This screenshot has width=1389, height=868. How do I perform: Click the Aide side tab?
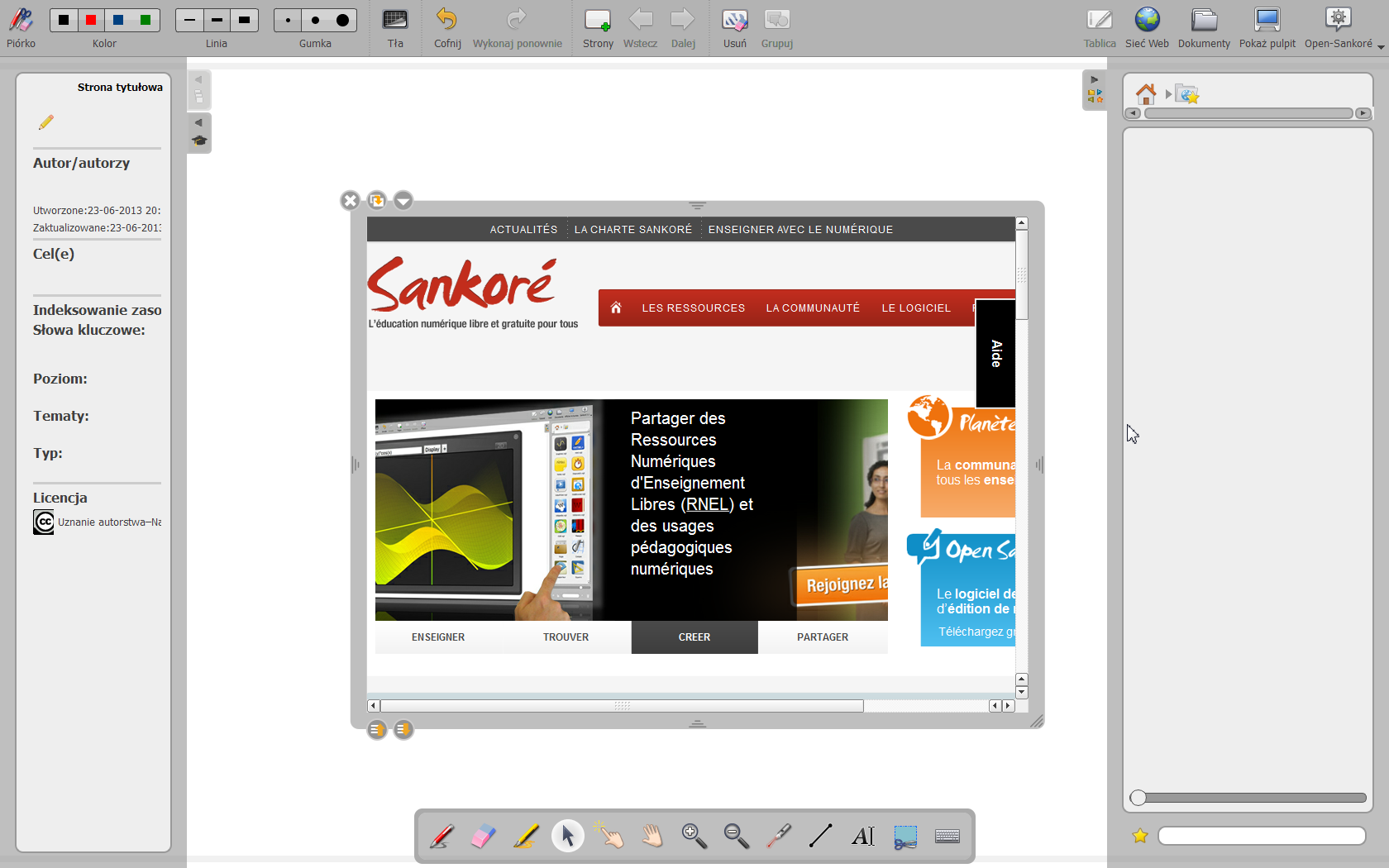click(x=995, y=354)
